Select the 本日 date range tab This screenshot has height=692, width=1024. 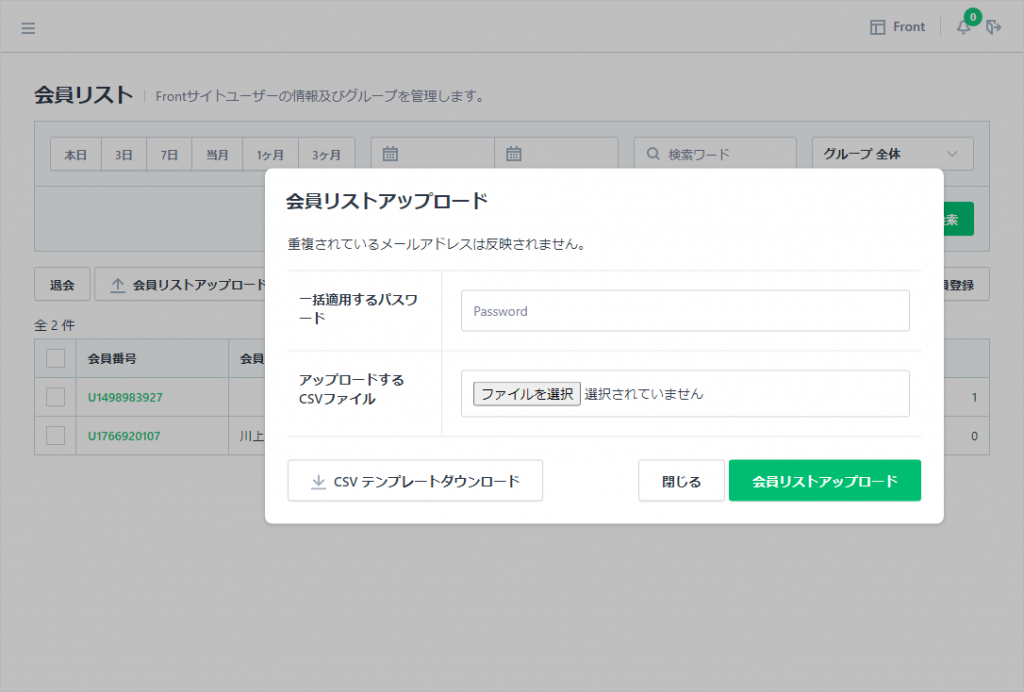click(x=76, y=155)
